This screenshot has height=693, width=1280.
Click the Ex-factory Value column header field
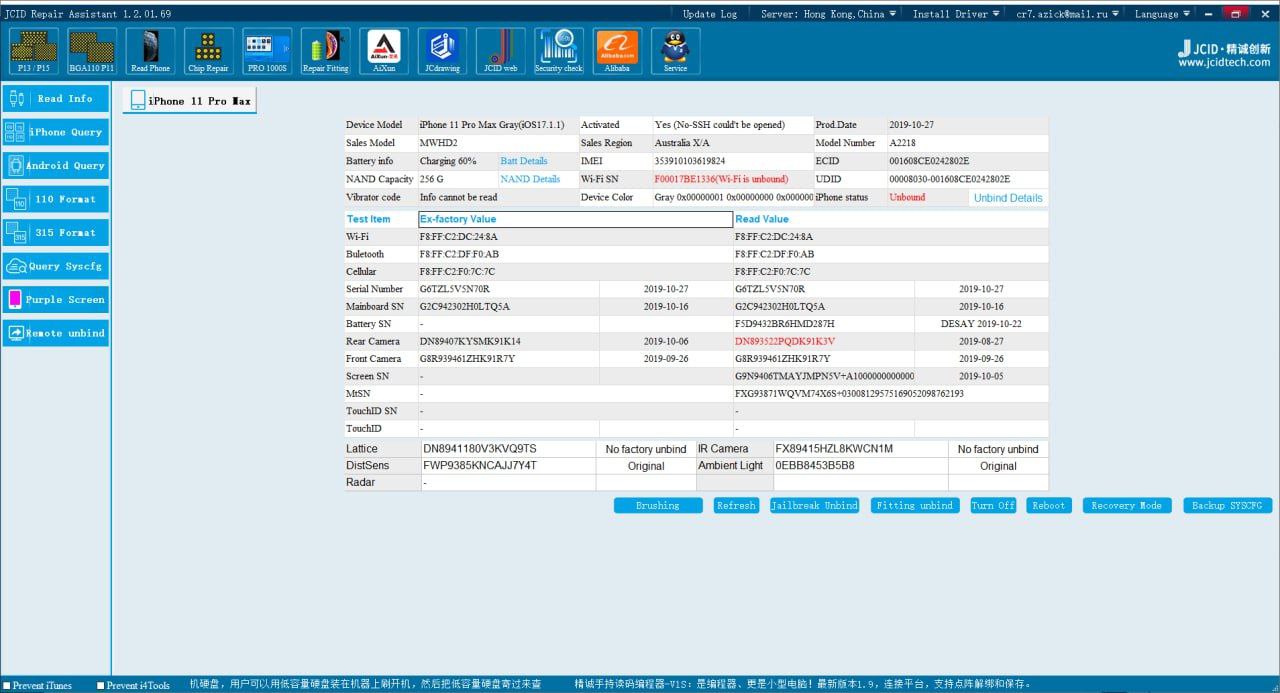point(575,219)
